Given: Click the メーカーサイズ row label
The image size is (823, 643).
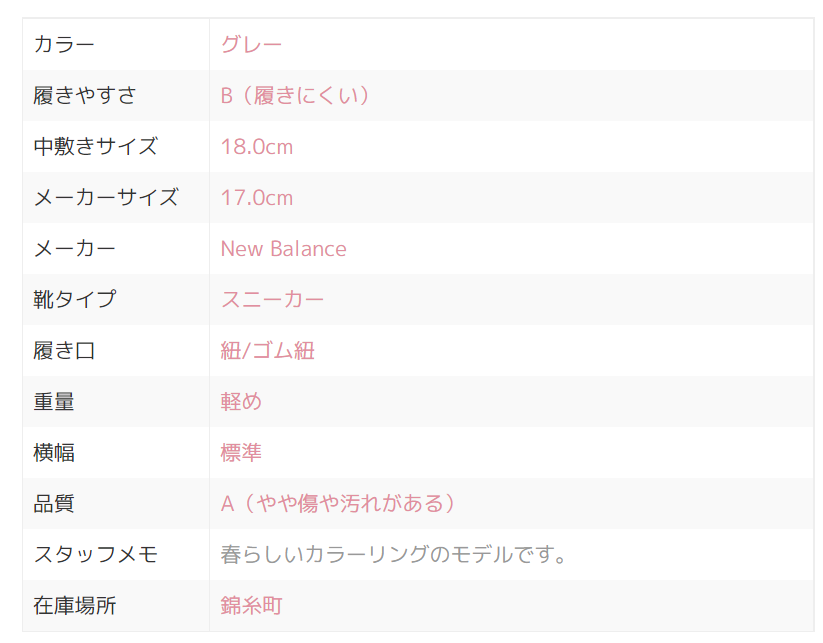Looking at the screenshot, I should tap(106, 198).
